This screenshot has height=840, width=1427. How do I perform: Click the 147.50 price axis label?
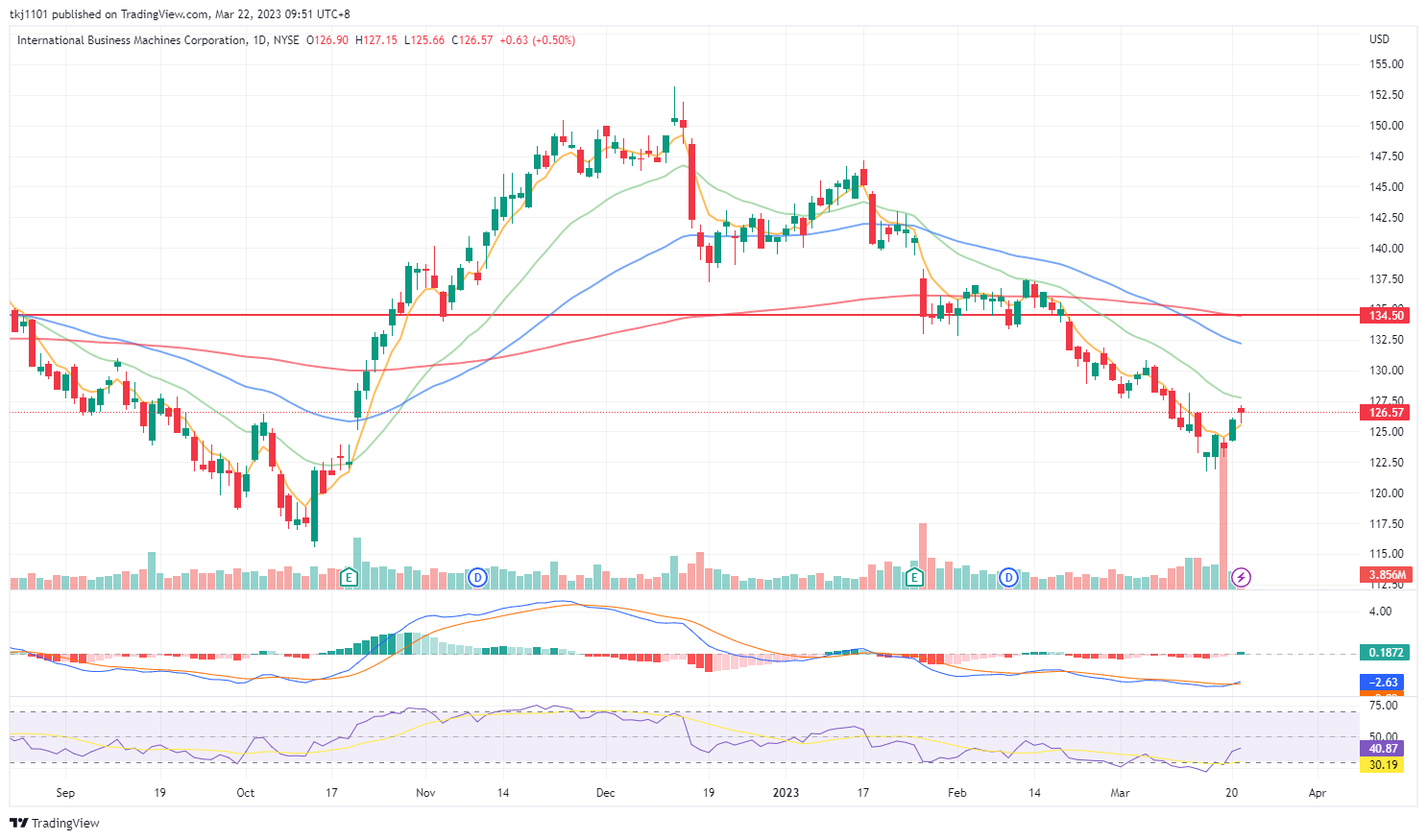pyautogui.click(x=1386, y=156)
